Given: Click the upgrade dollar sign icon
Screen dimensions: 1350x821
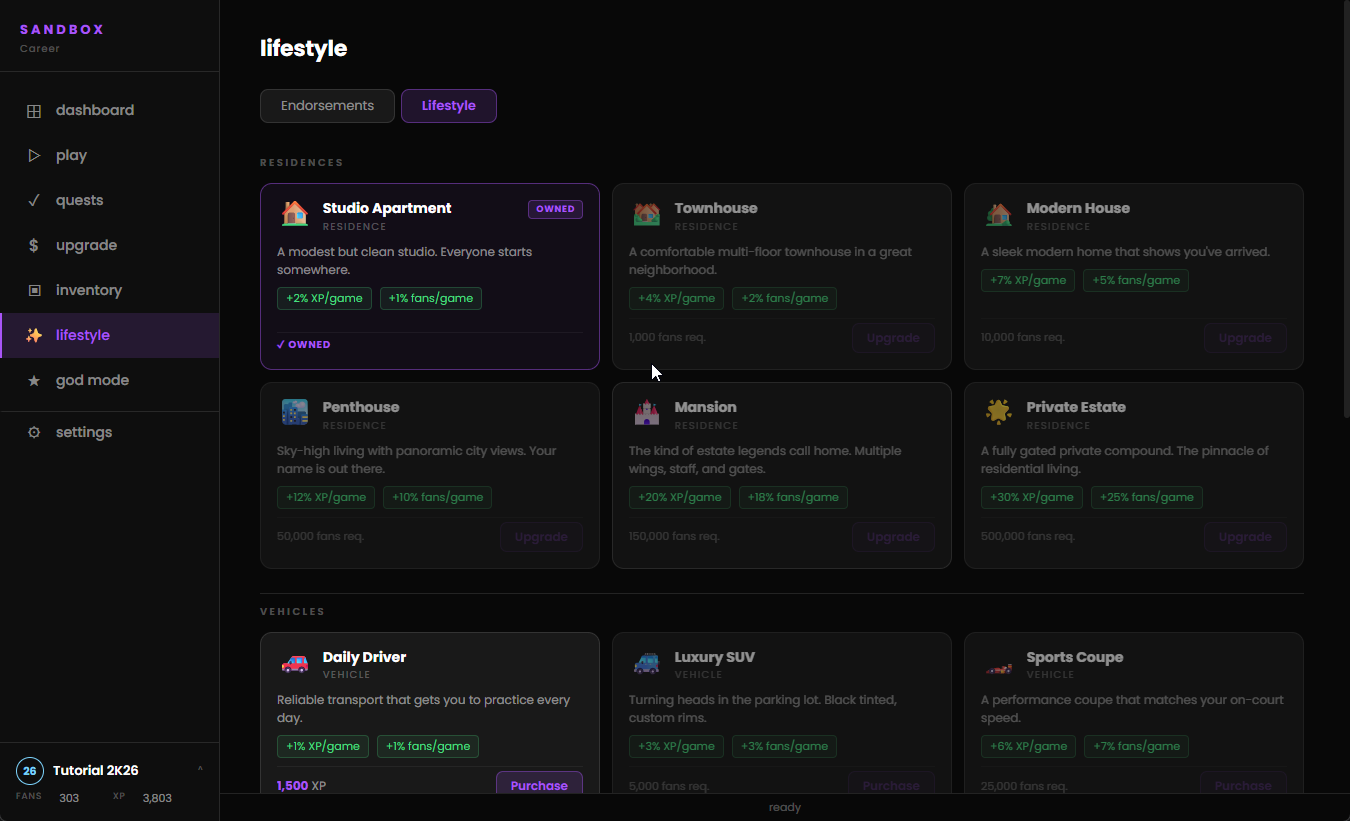Looking at the screenshot, I should (34, 246).
